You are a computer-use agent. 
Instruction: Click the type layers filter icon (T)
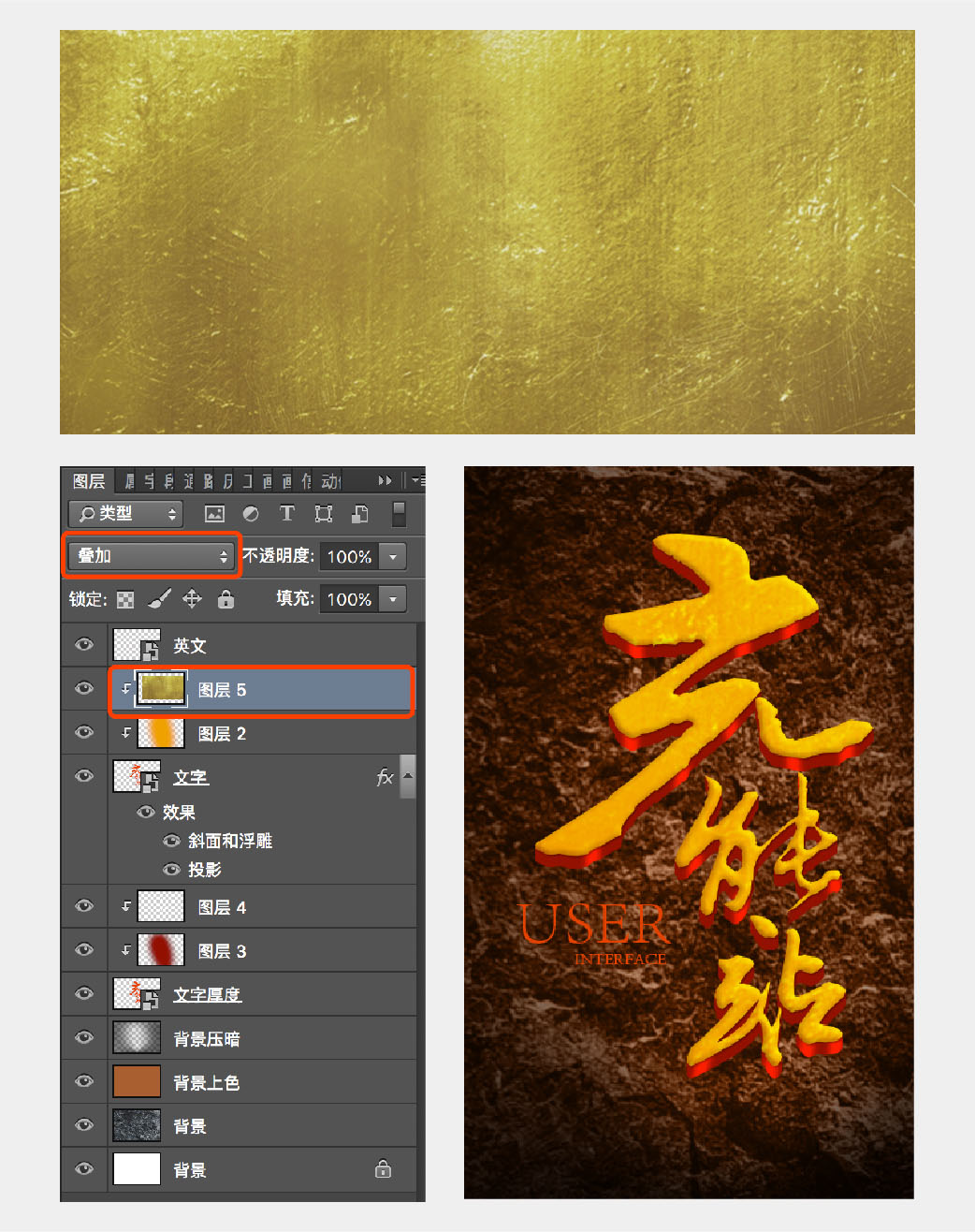(286, 514)
